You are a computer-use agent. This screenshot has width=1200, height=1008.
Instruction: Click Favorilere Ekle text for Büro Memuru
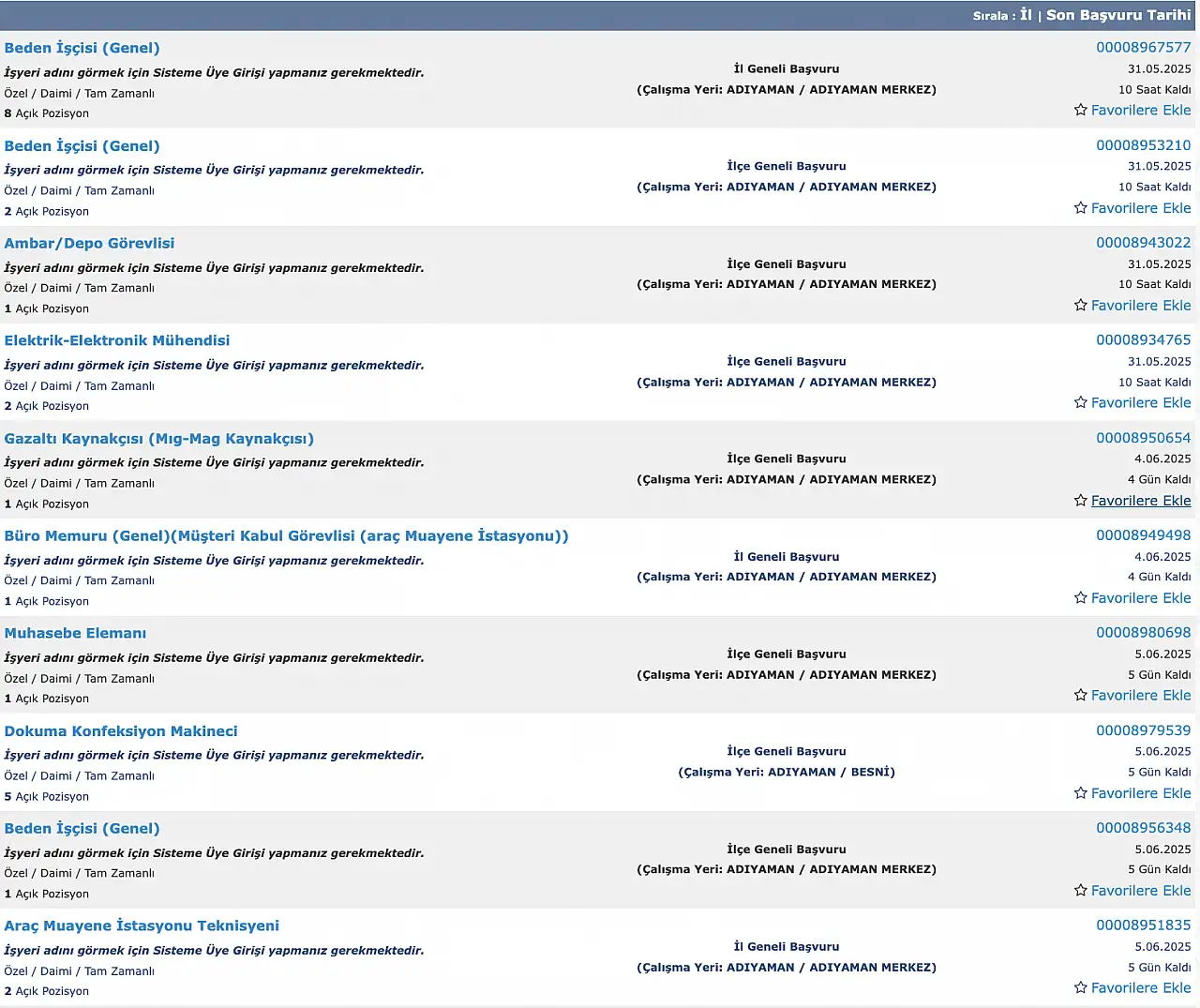[1141, 598]
